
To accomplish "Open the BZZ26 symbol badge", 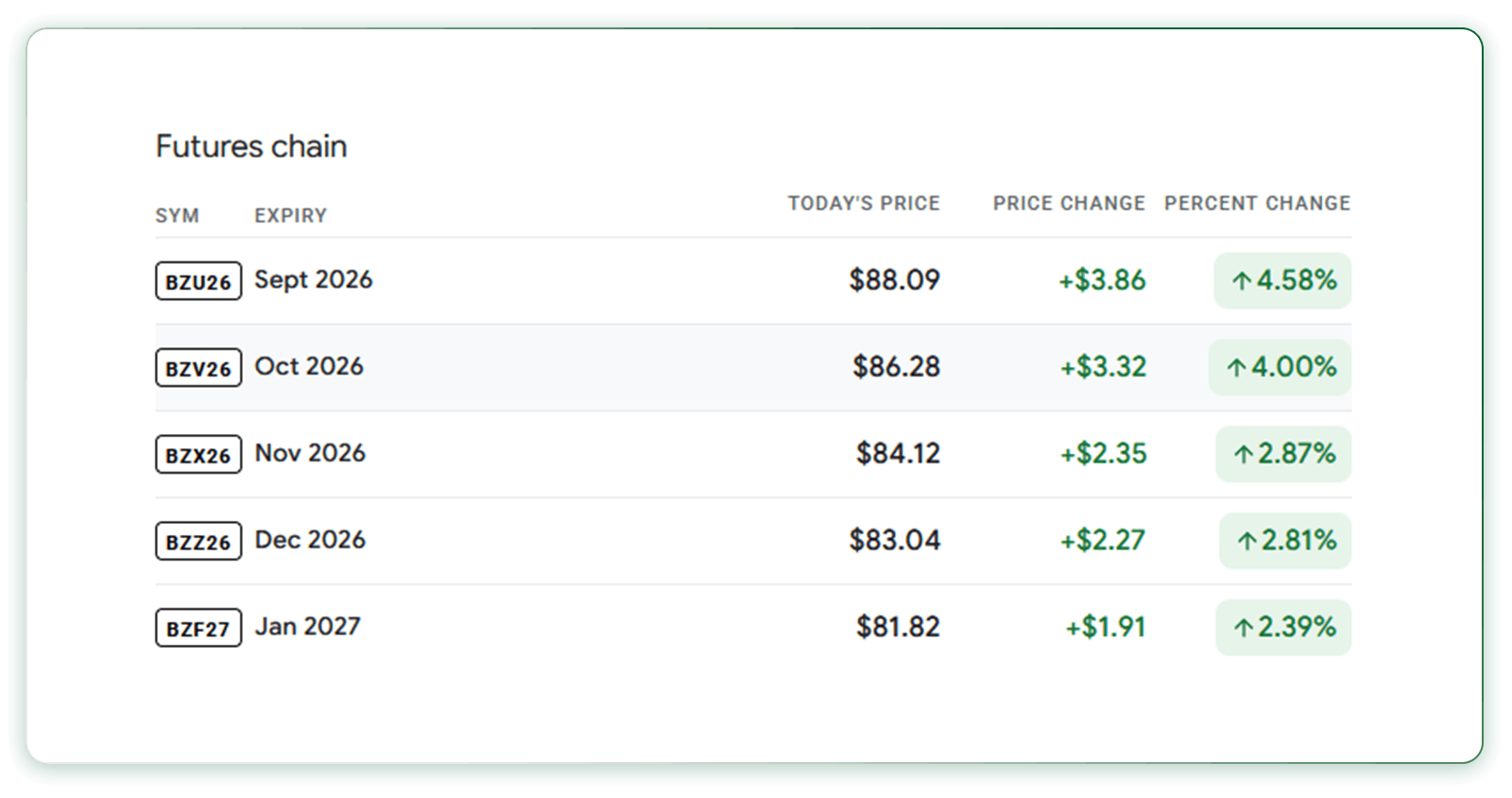I will [198, 542].
